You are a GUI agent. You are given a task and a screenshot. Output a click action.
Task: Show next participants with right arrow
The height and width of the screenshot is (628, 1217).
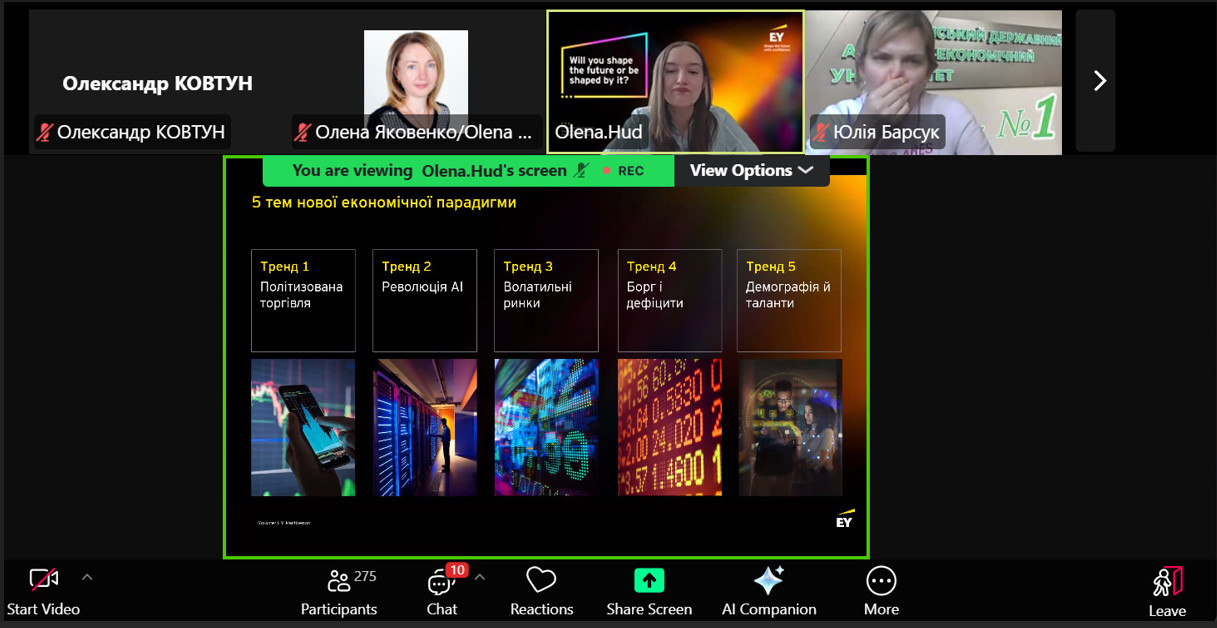point(1099,81)
